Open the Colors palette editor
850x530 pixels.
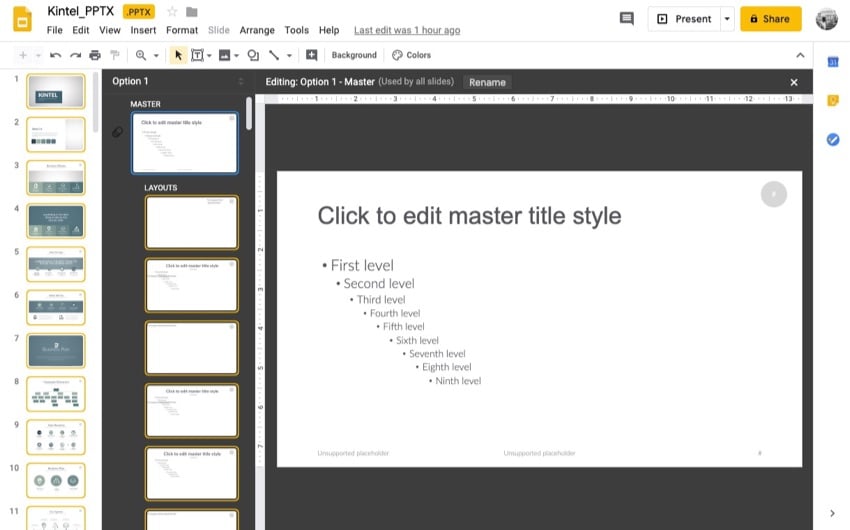point(411,55)
